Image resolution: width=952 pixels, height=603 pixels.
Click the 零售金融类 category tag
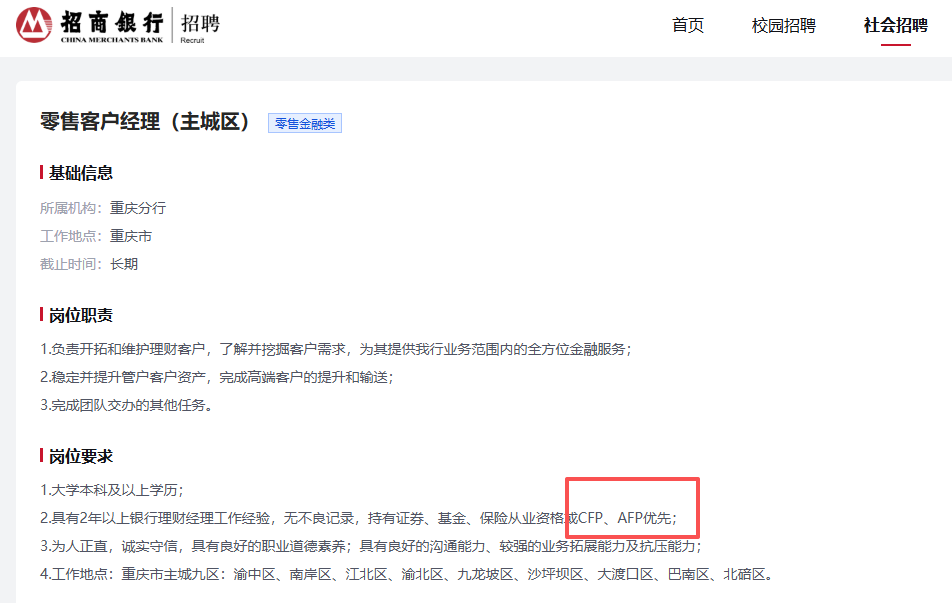[x=305, y=123]
